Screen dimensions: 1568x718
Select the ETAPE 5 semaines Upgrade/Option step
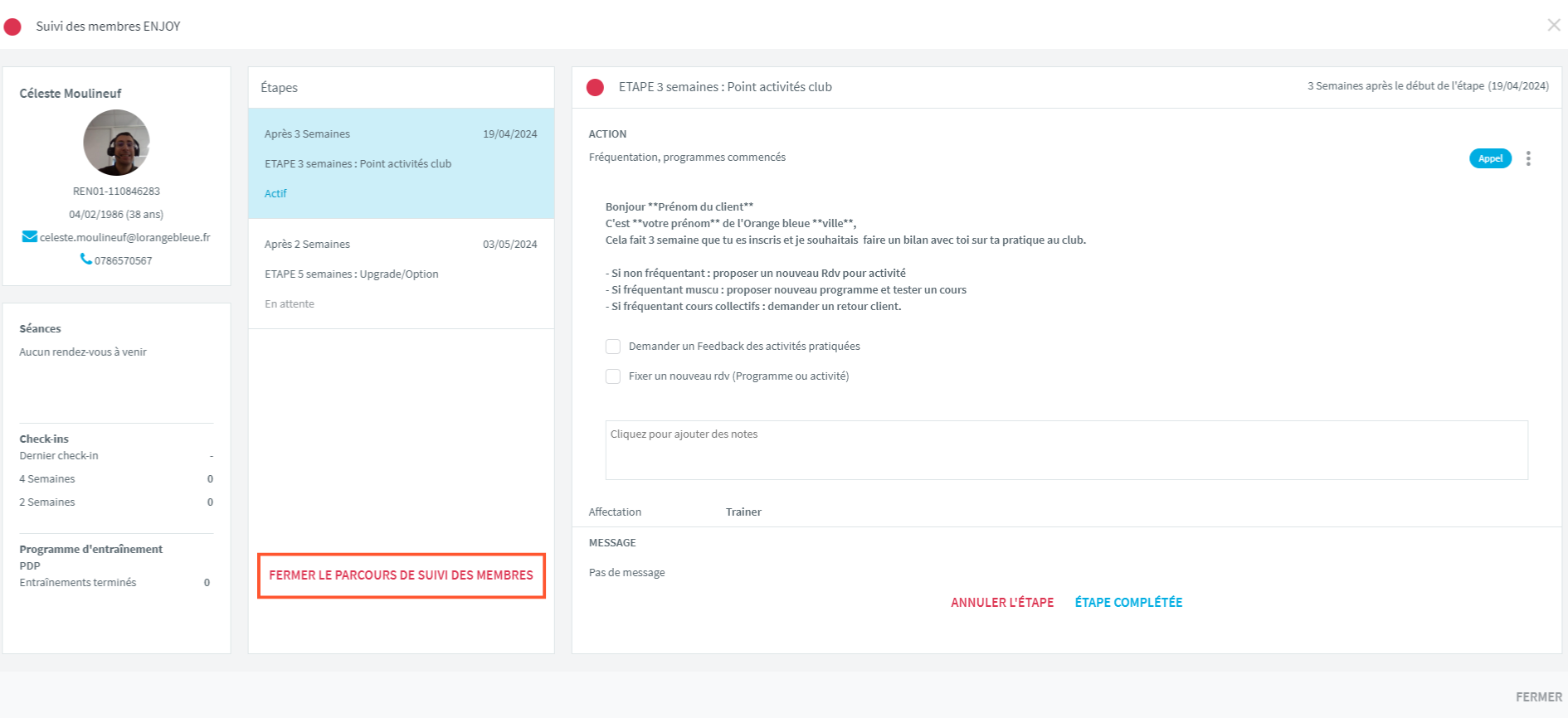point(401,274)
